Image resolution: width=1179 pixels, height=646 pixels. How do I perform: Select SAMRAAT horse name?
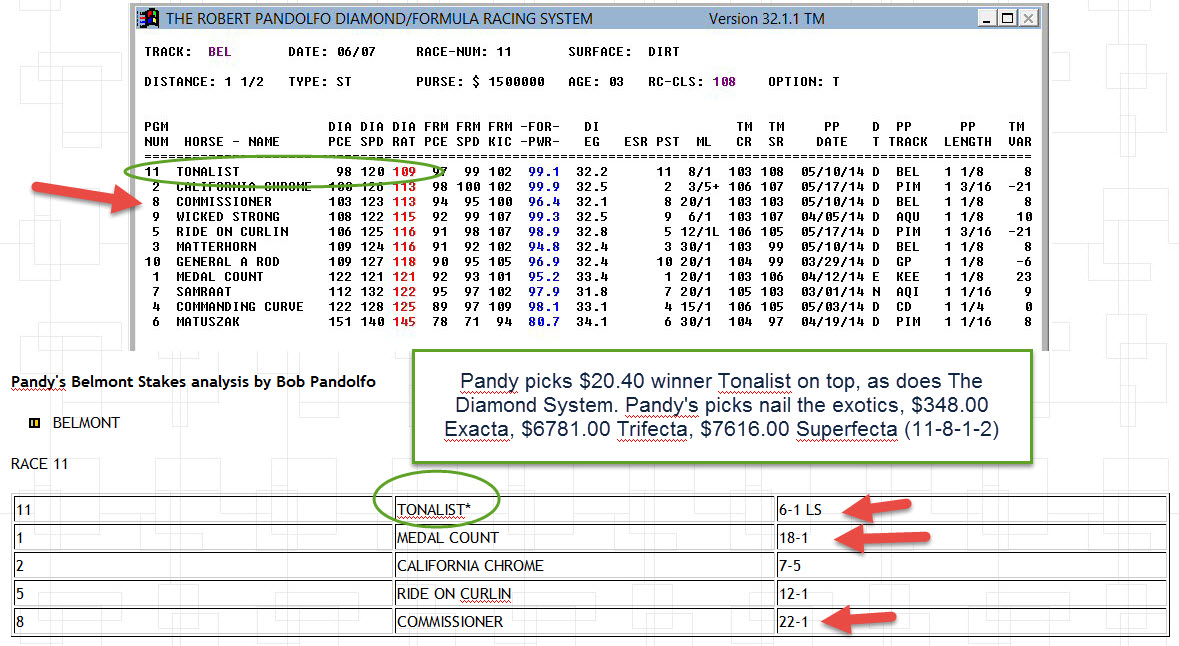point(204,292)
